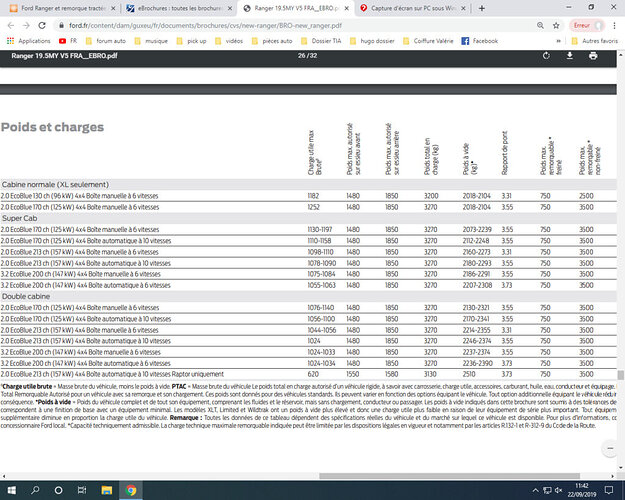Click the horizontal scrollbar thumb
This screenshot has width=625, height=500.
pyautogui.click(x=449, y=476)
